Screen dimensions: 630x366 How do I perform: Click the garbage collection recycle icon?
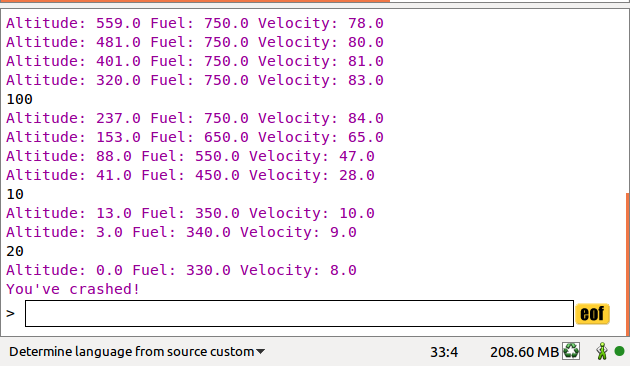point(571,351)
